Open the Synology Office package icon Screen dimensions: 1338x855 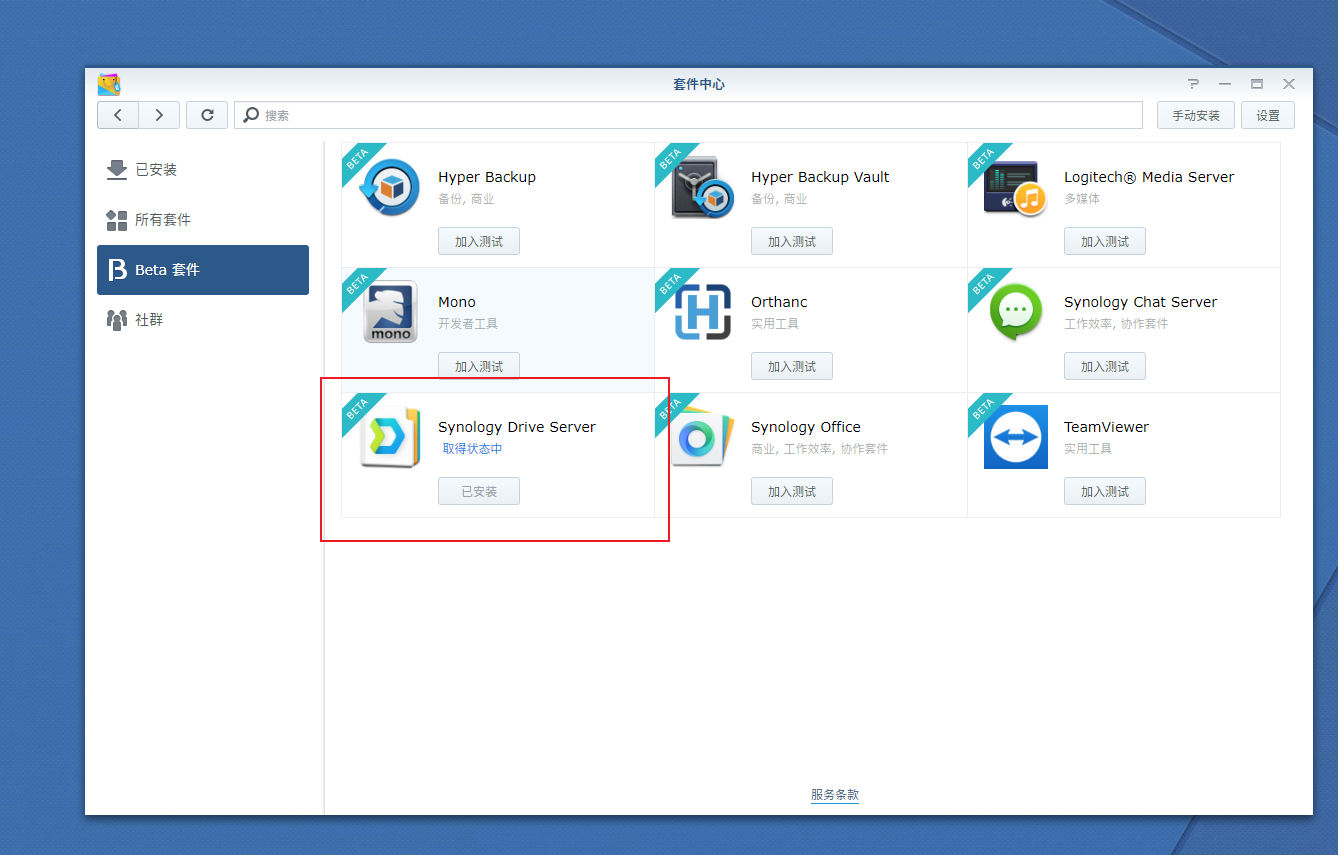pos(703,437)
